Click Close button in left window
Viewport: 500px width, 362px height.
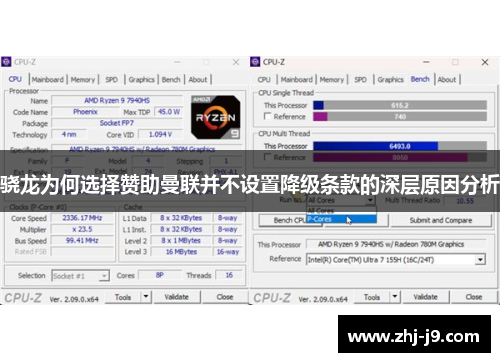coord(225,297)
